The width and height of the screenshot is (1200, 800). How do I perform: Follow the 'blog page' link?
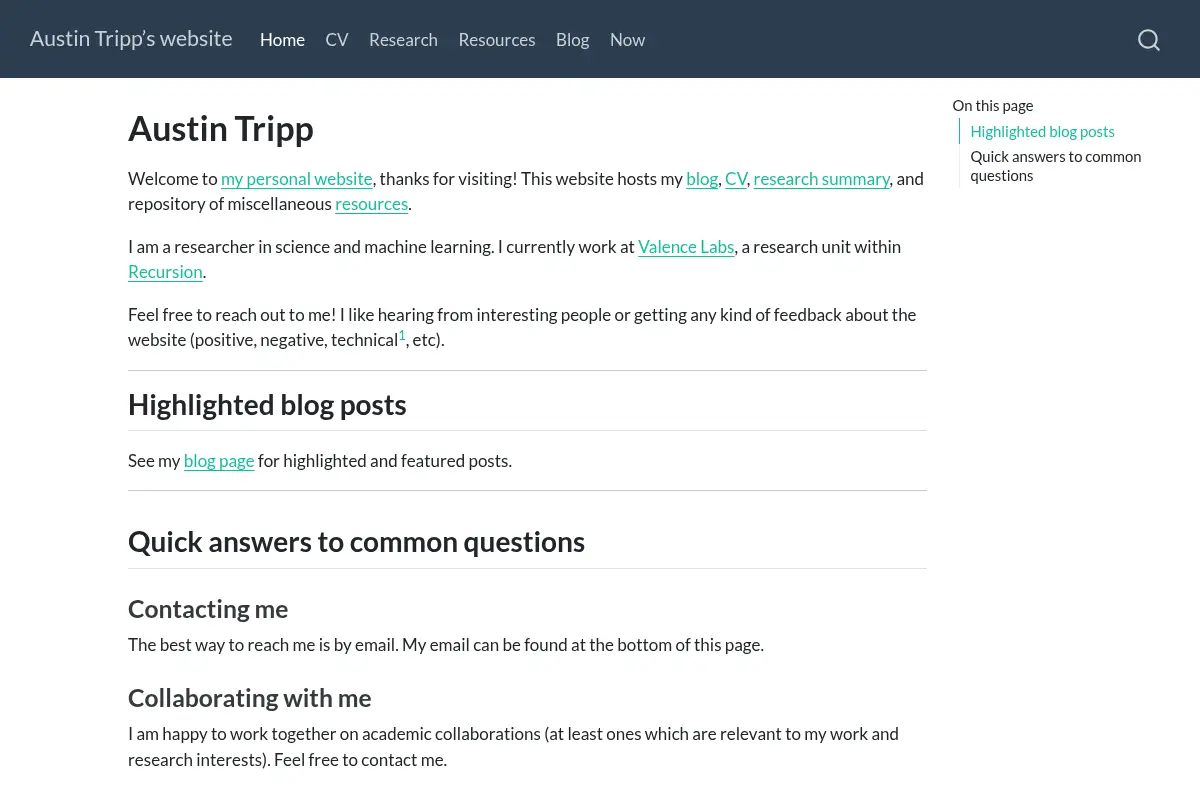(x=219, y=461)
